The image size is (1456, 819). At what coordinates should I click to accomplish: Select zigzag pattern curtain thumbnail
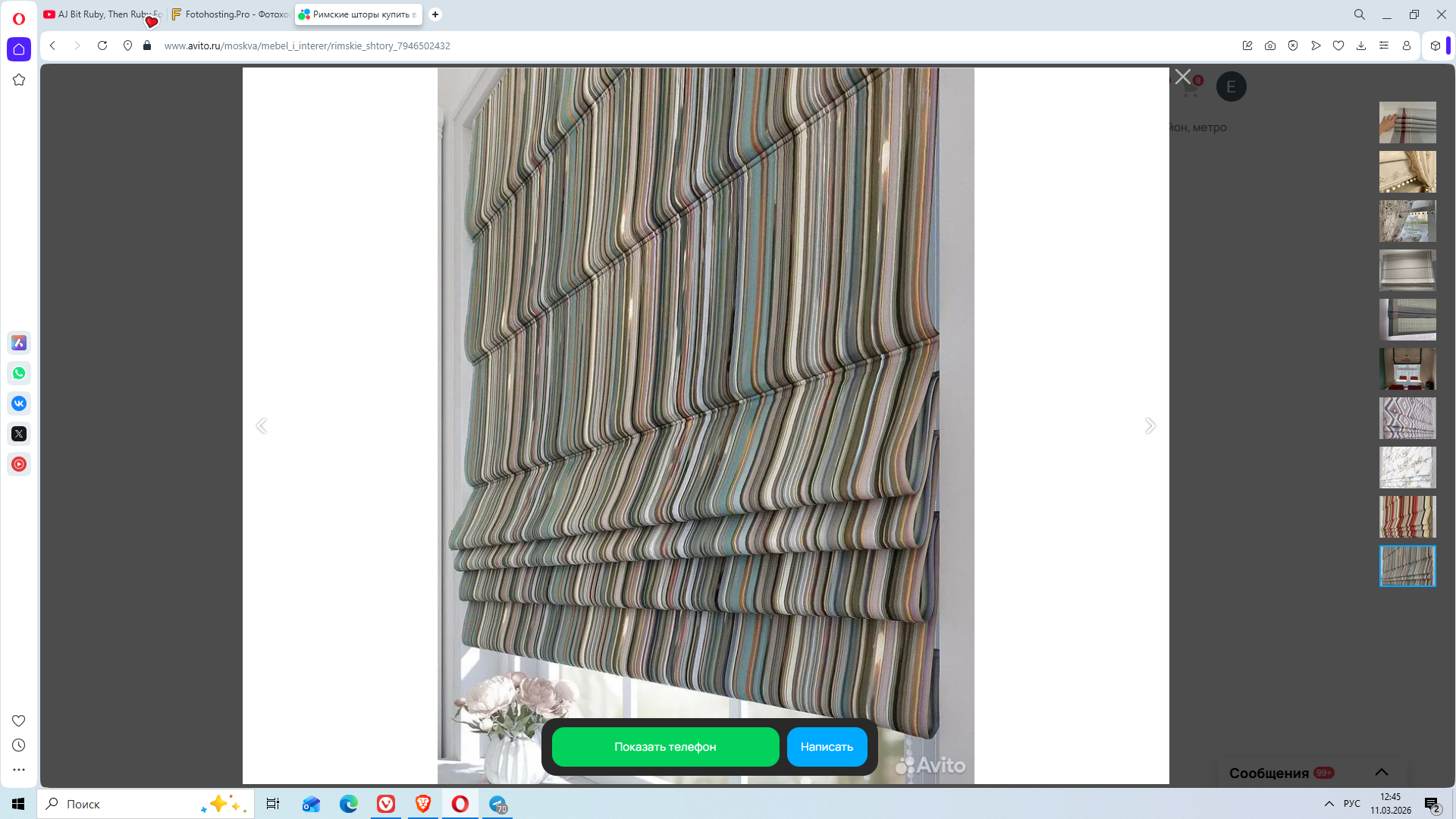click(x=1407, y=418)
